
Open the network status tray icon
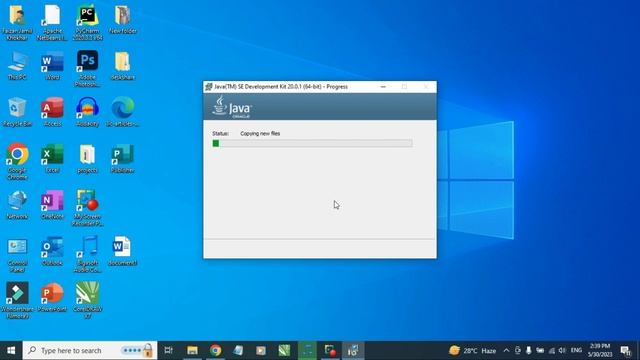pyautogui.click(x=551, y=351)
